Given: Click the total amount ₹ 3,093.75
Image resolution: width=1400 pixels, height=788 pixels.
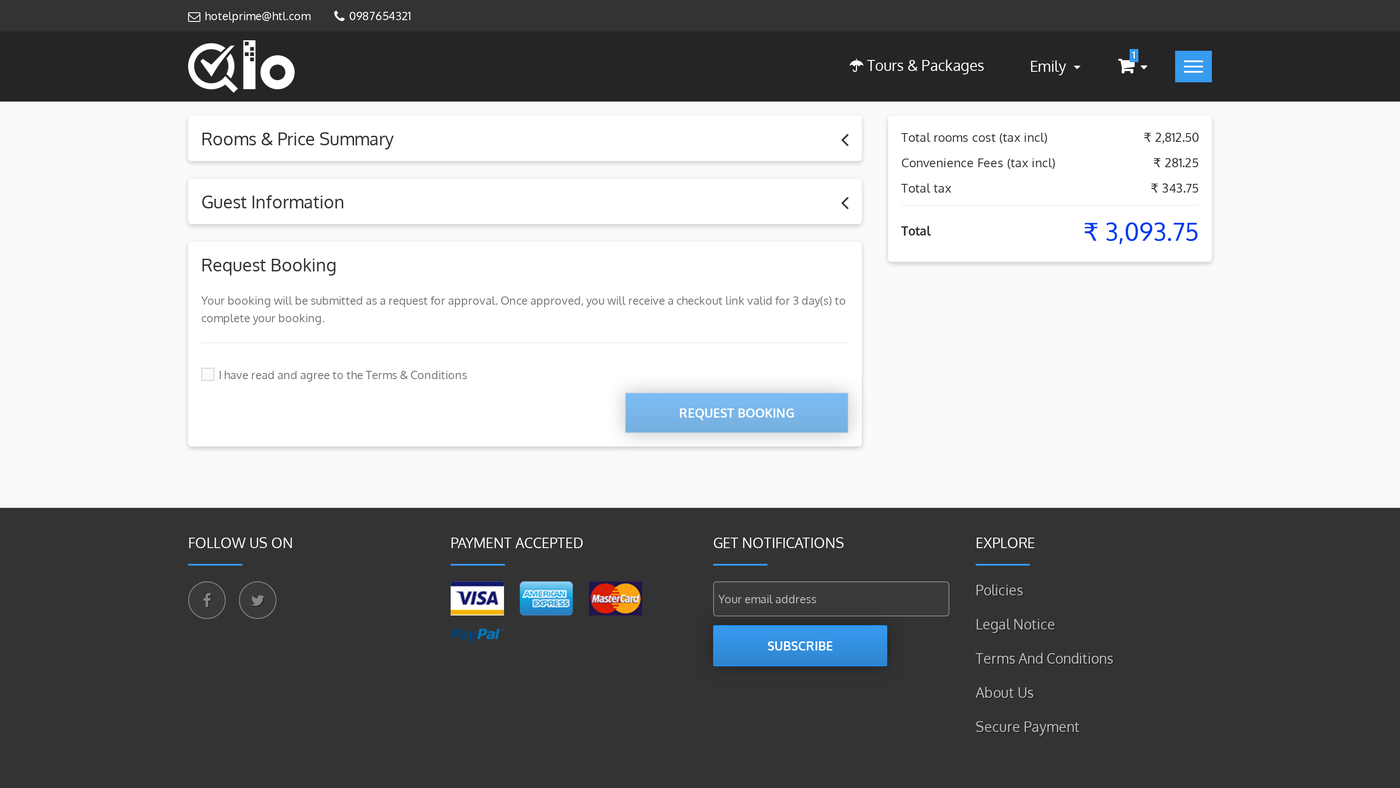Looking at the screenshot, I should 1141,232.
